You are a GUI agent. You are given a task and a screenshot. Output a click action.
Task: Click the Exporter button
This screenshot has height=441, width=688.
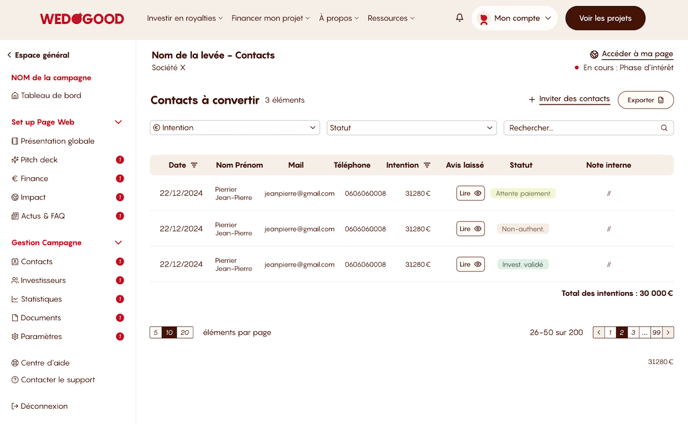point(645,100)
